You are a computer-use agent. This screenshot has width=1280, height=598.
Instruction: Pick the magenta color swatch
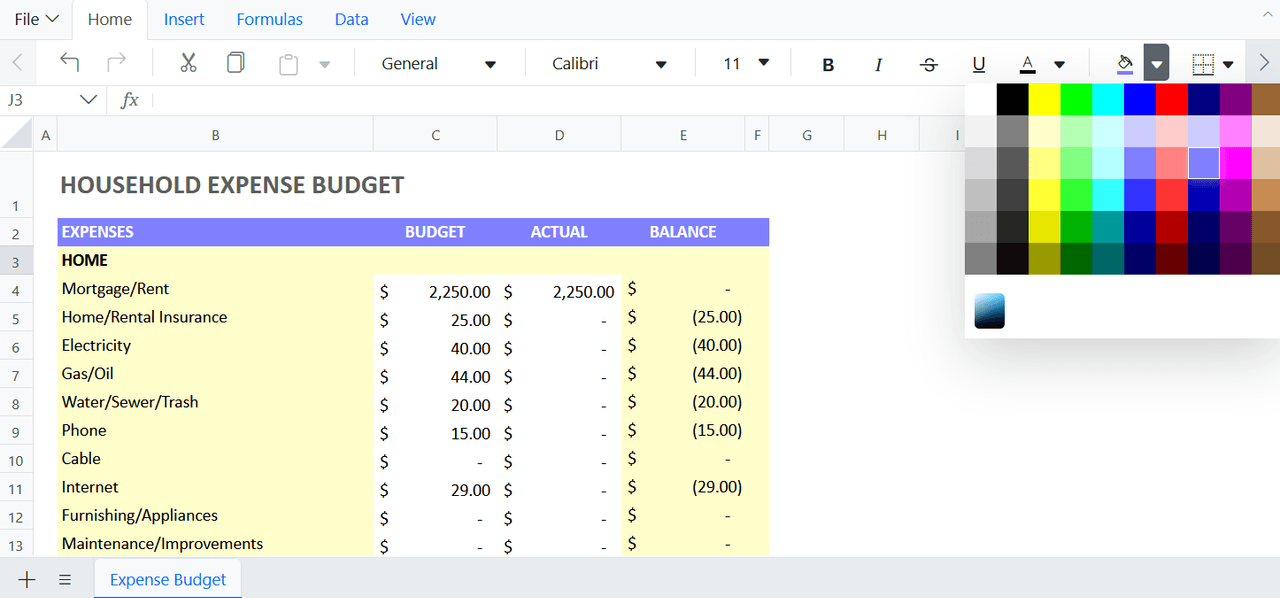point(1235,163)
